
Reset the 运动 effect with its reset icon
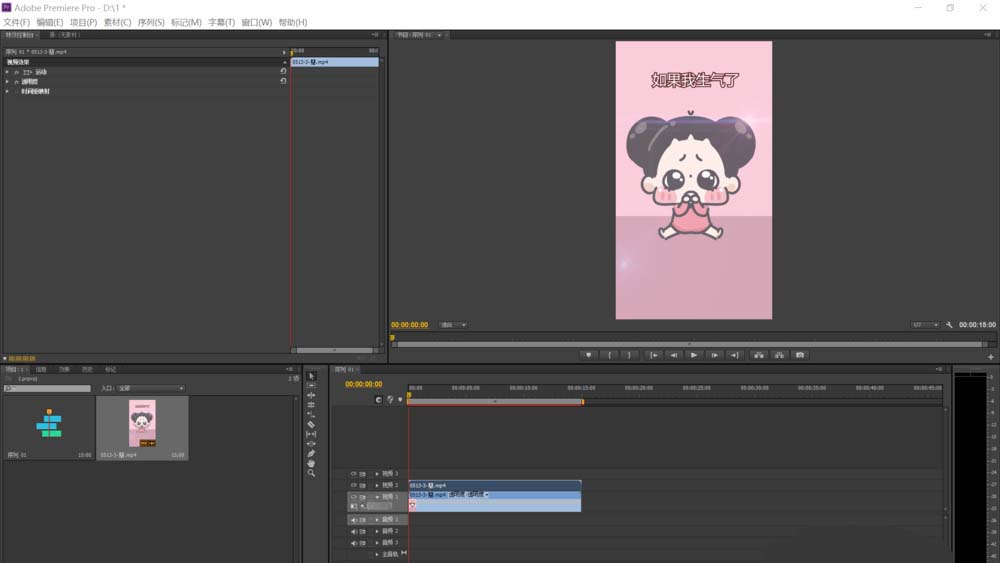tap(283, 72)
